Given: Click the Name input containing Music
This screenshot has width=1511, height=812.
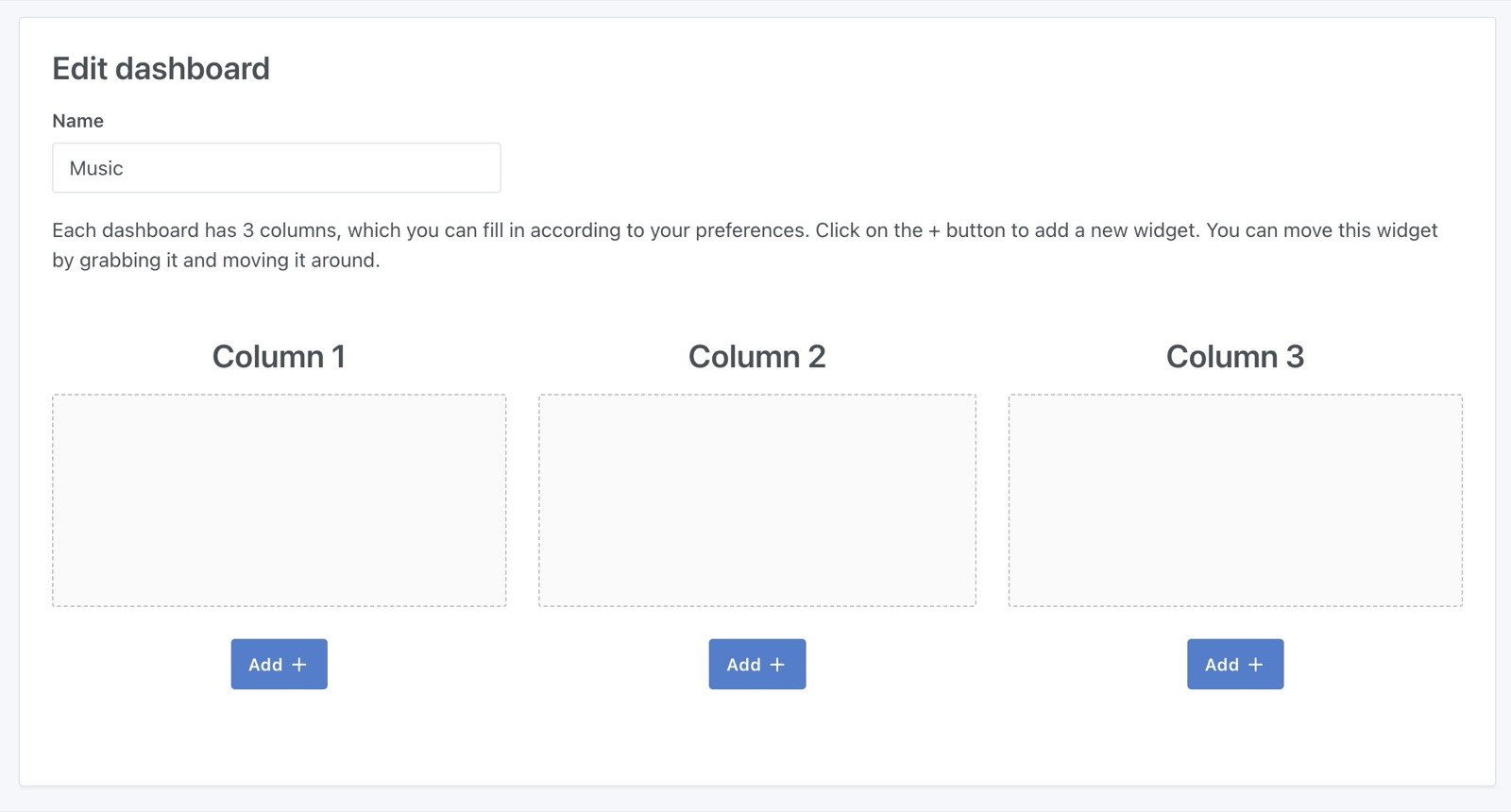Looking at the screenshot, I should (x=276, y=167).
